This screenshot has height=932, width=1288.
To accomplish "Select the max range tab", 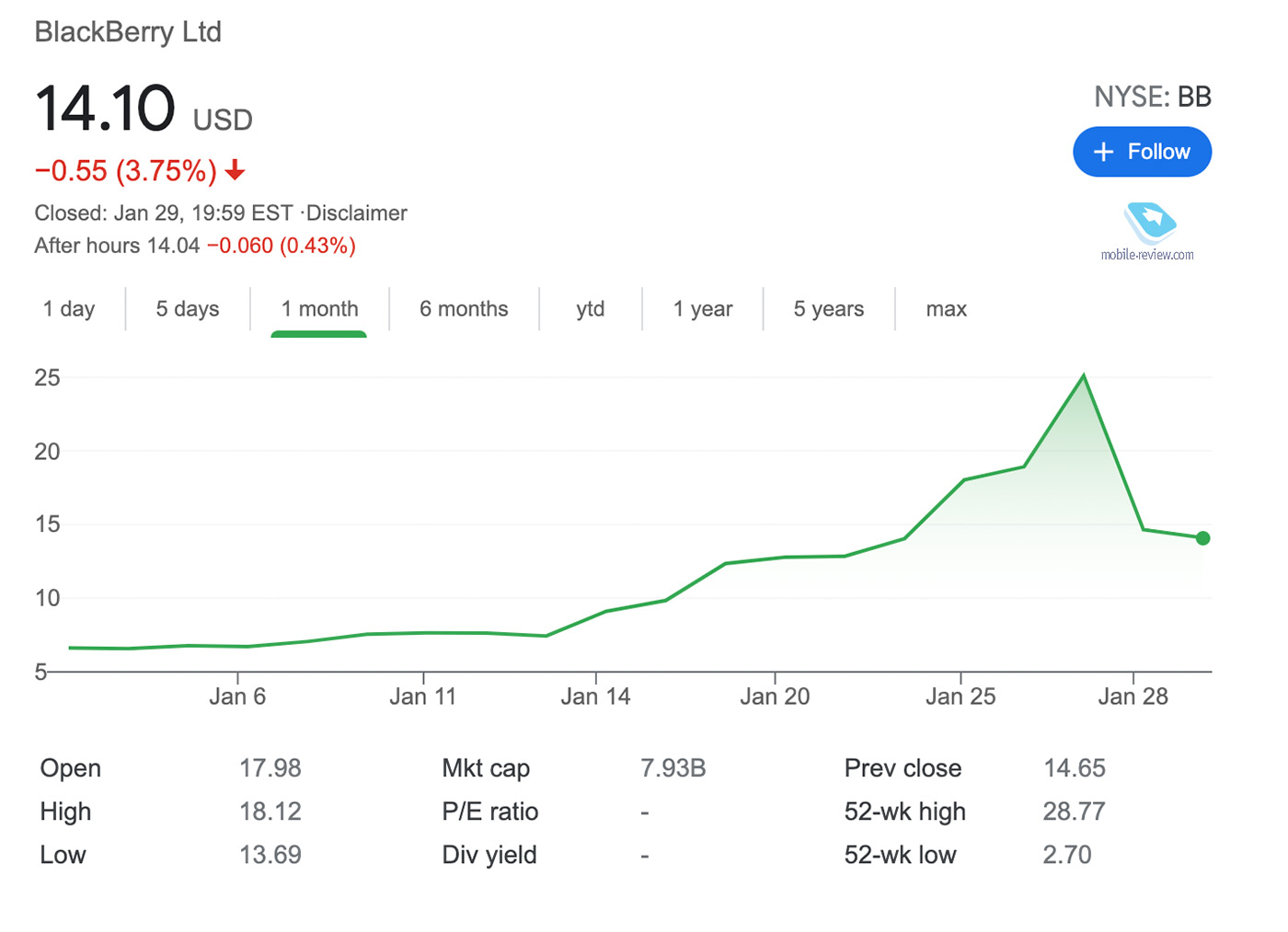I will [x=947, y=309].
